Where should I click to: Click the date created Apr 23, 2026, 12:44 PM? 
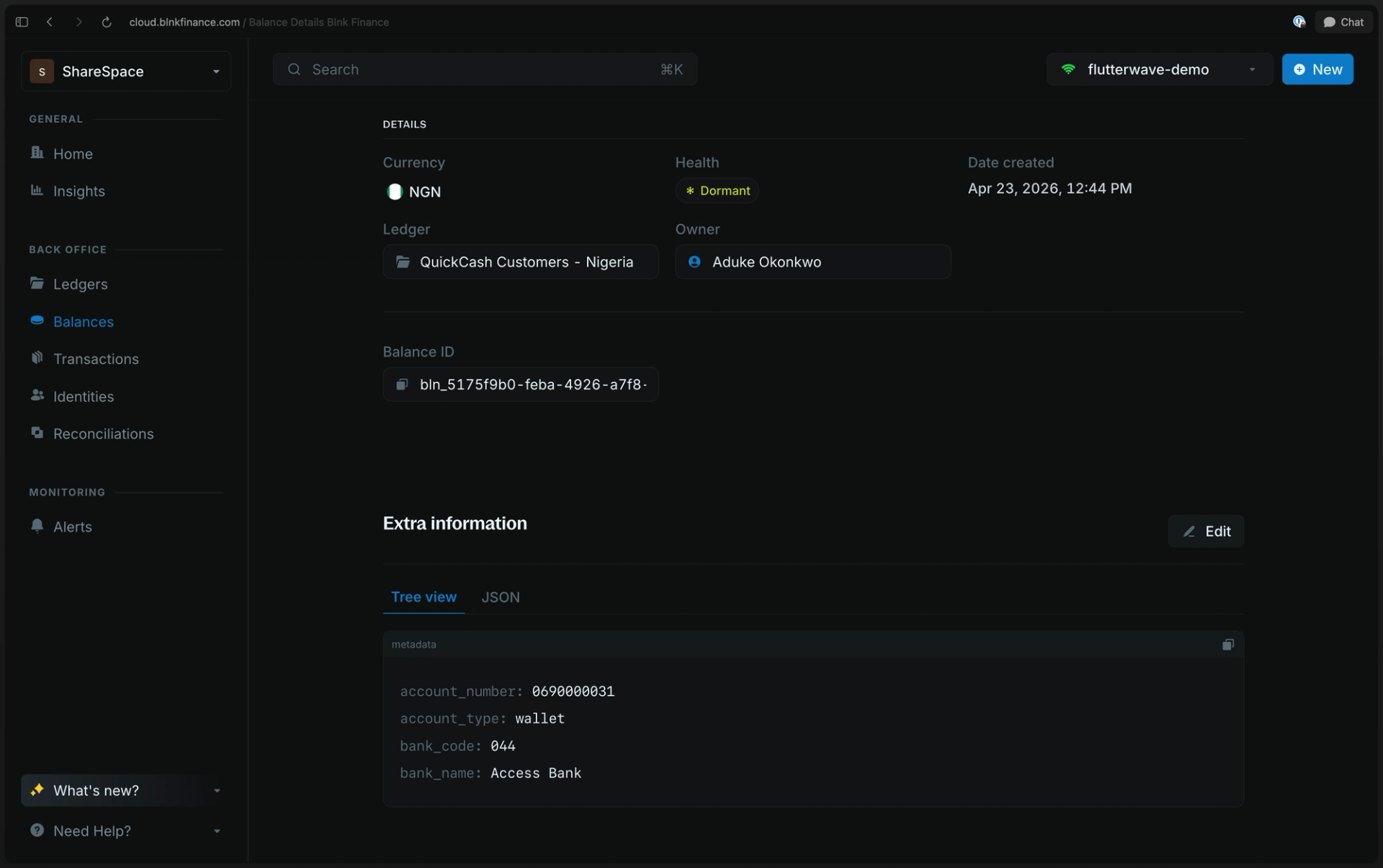click(x=1049, y=189)
